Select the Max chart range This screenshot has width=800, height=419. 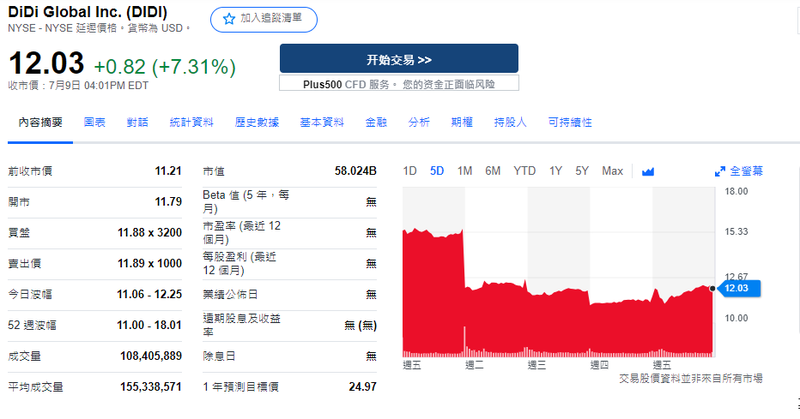click(x=612, y=171)
